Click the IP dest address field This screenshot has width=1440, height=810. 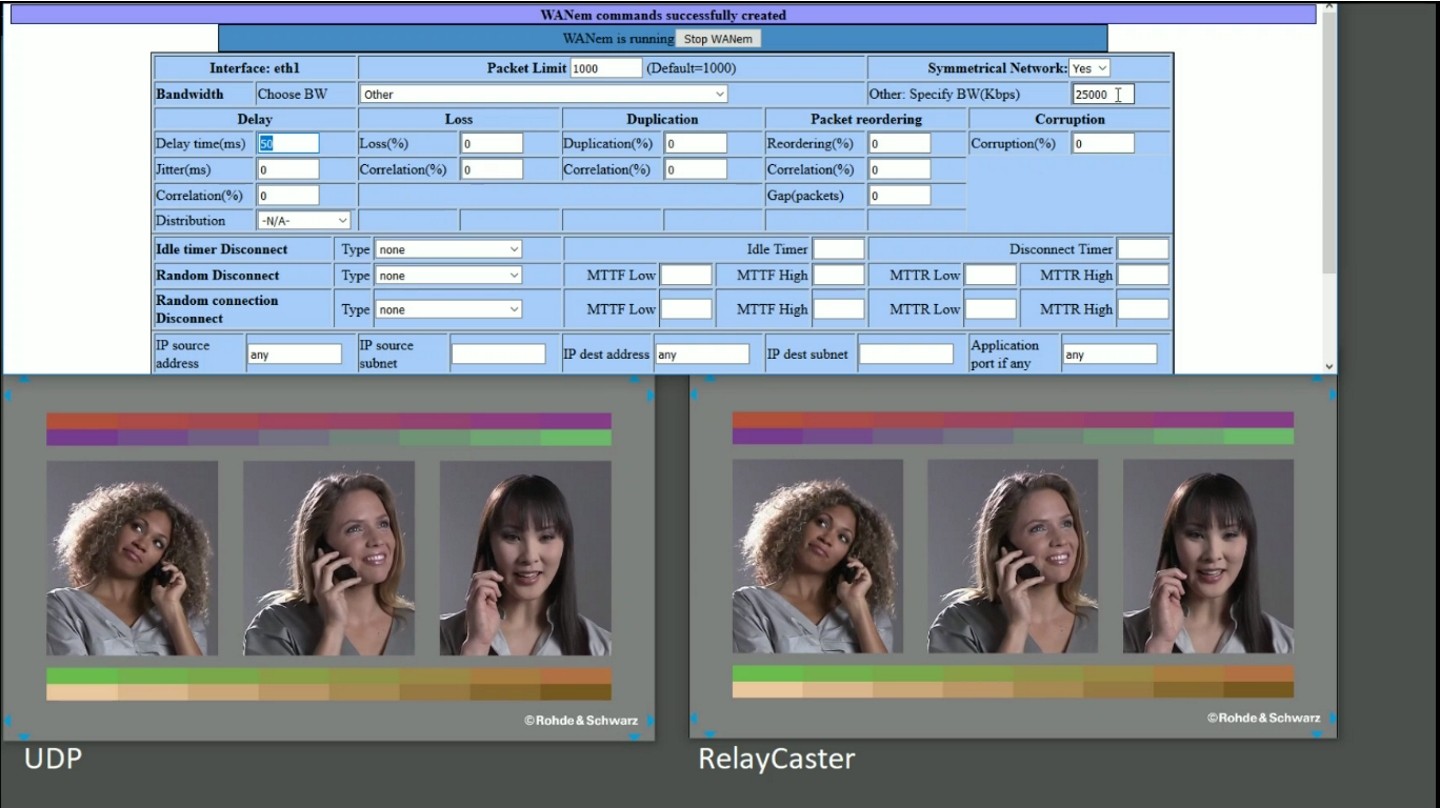tap(702, 354)
